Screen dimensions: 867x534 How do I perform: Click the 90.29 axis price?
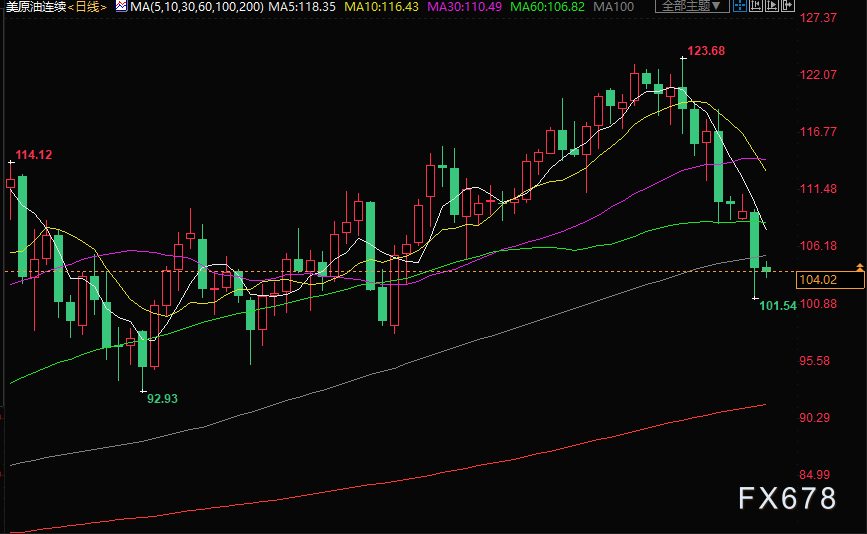point(814,417)
